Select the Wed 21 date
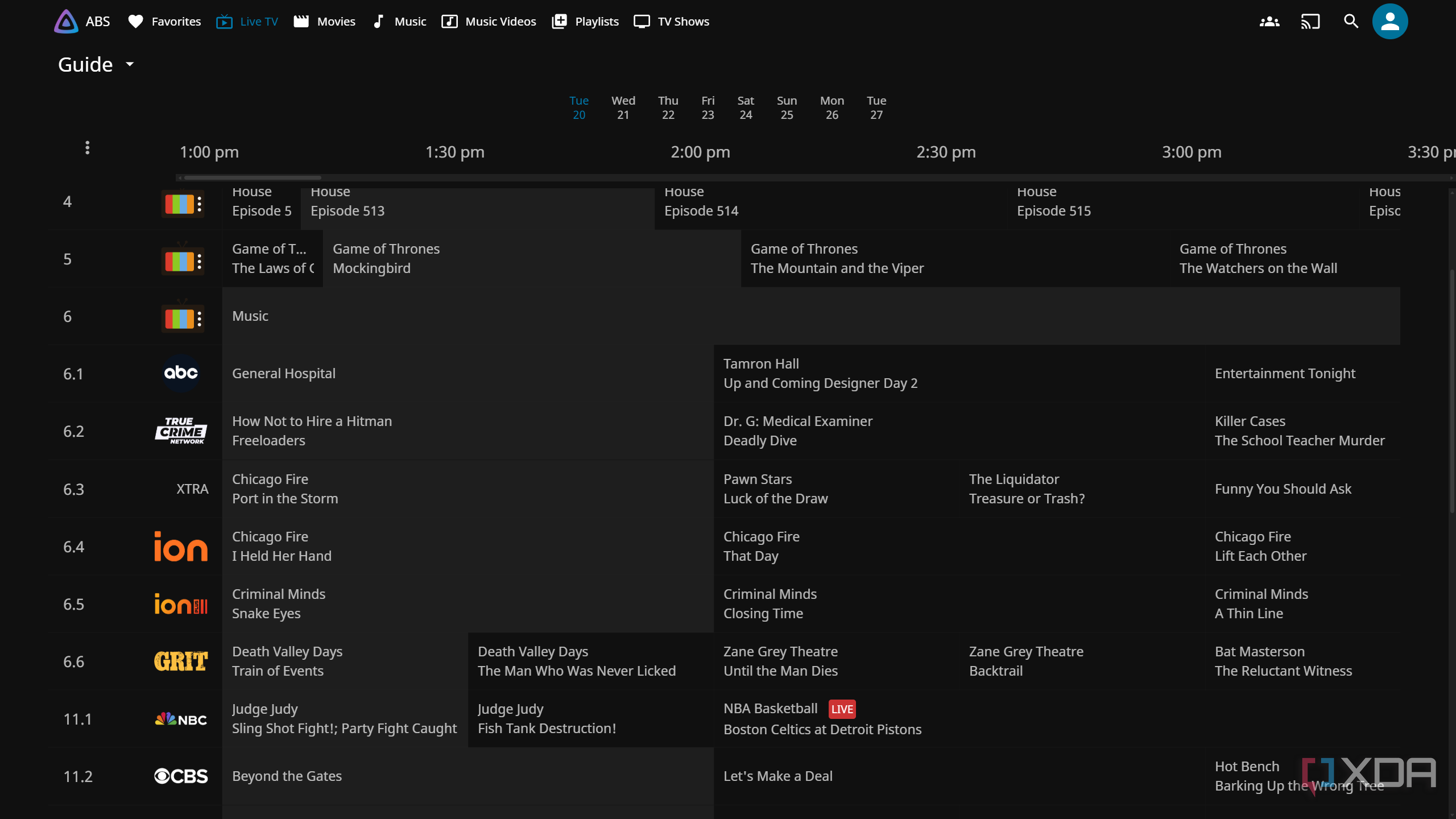1456x819 pixels. [623, 107]
